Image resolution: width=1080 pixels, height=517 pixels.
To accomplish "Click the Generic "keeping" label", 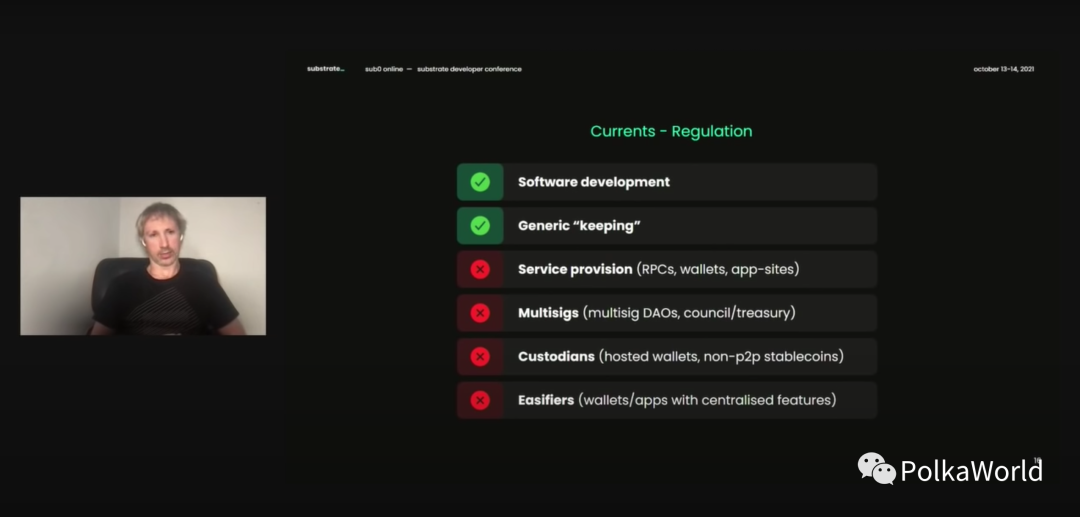I will tap(579, 226).
